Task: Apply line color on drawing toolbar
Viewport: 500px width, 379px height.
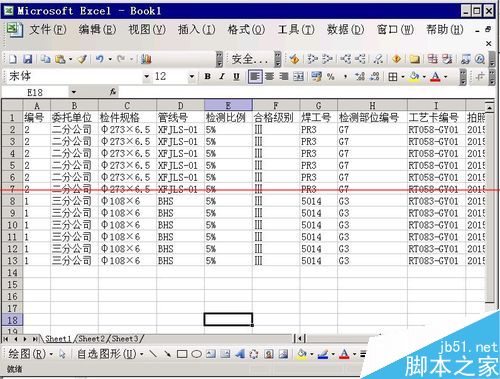Action: click(x=323, y=354)
